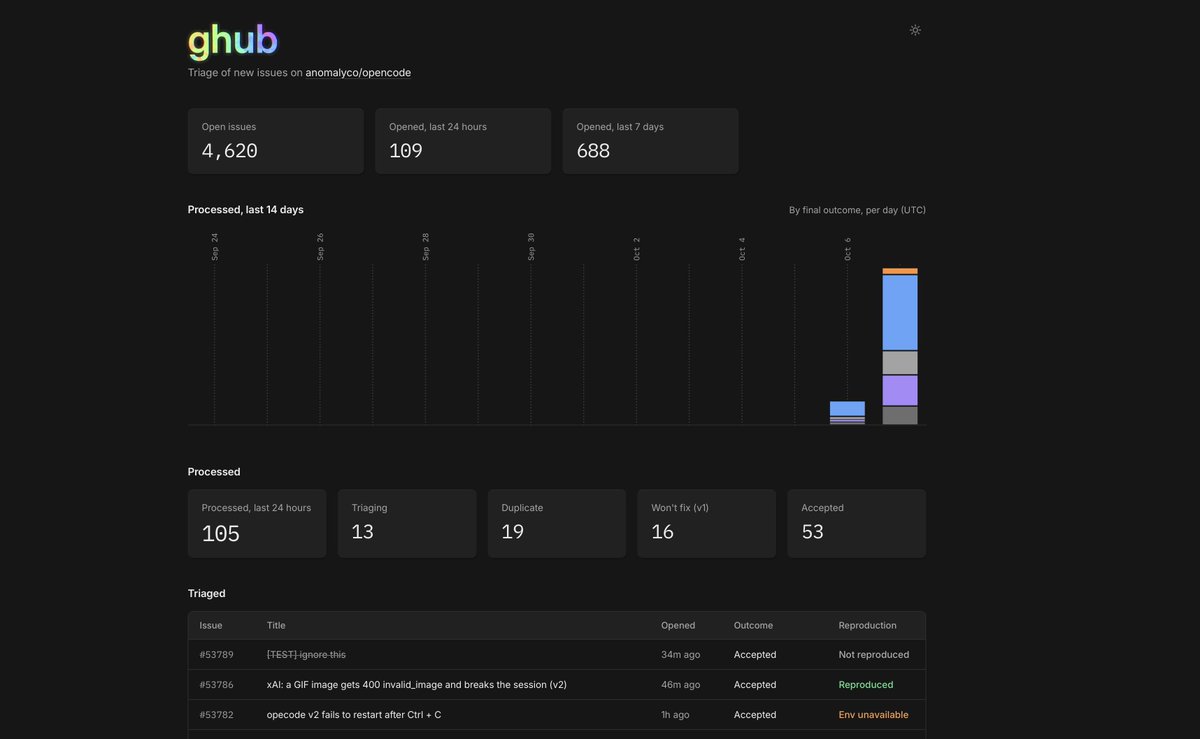1200x739 pixels.
Task: Select the Opened, last 7 days card
Action: (651, 141)
